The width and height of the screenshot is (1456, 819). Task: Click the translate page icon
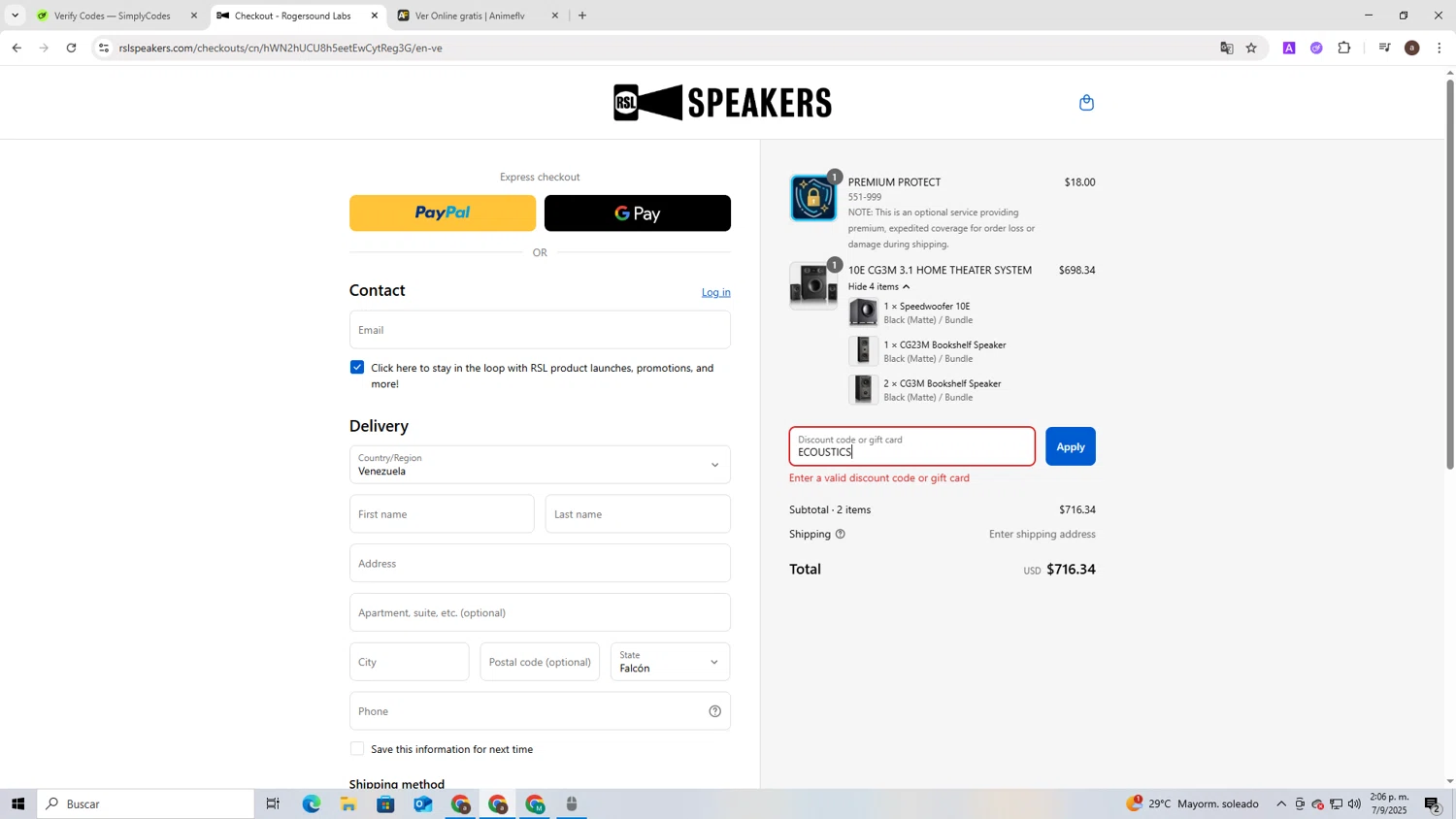tap(1227, 48)
